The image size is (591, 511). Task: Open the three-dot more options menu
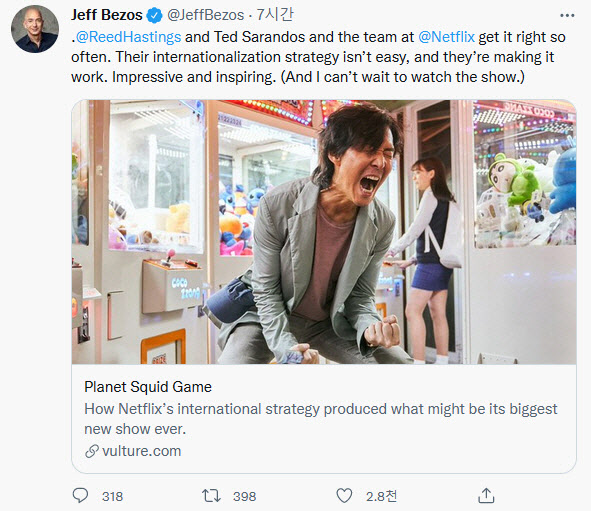click(567, 15)
